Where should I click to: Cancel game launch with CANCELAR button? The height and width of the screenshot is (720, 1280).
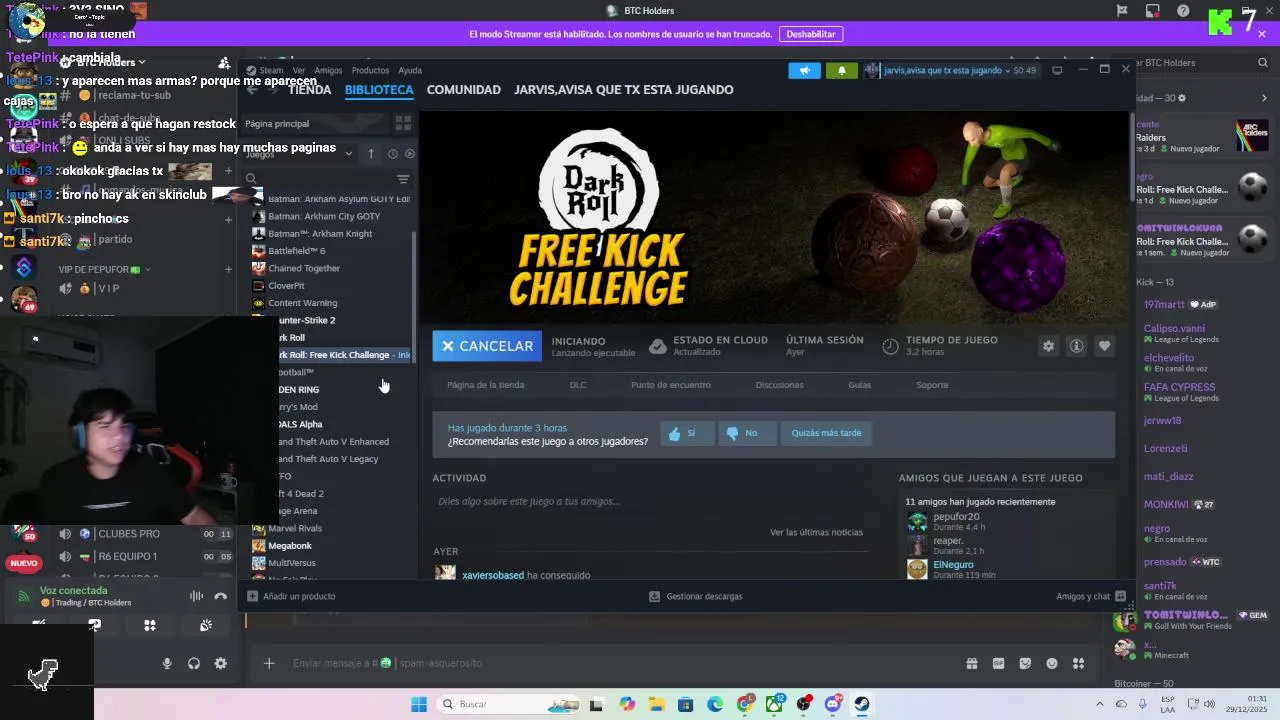point(487,346)
